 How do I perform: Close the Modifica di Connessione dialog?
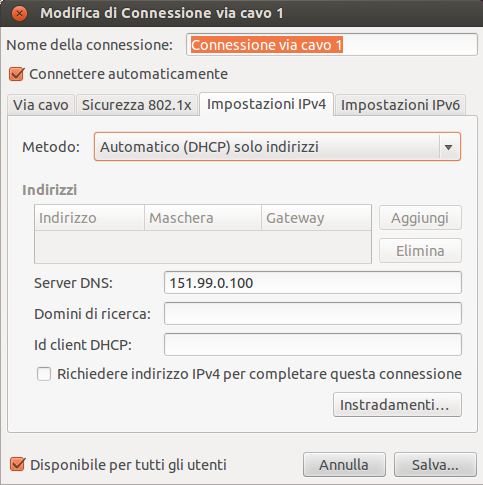click(x=19, y=14)
